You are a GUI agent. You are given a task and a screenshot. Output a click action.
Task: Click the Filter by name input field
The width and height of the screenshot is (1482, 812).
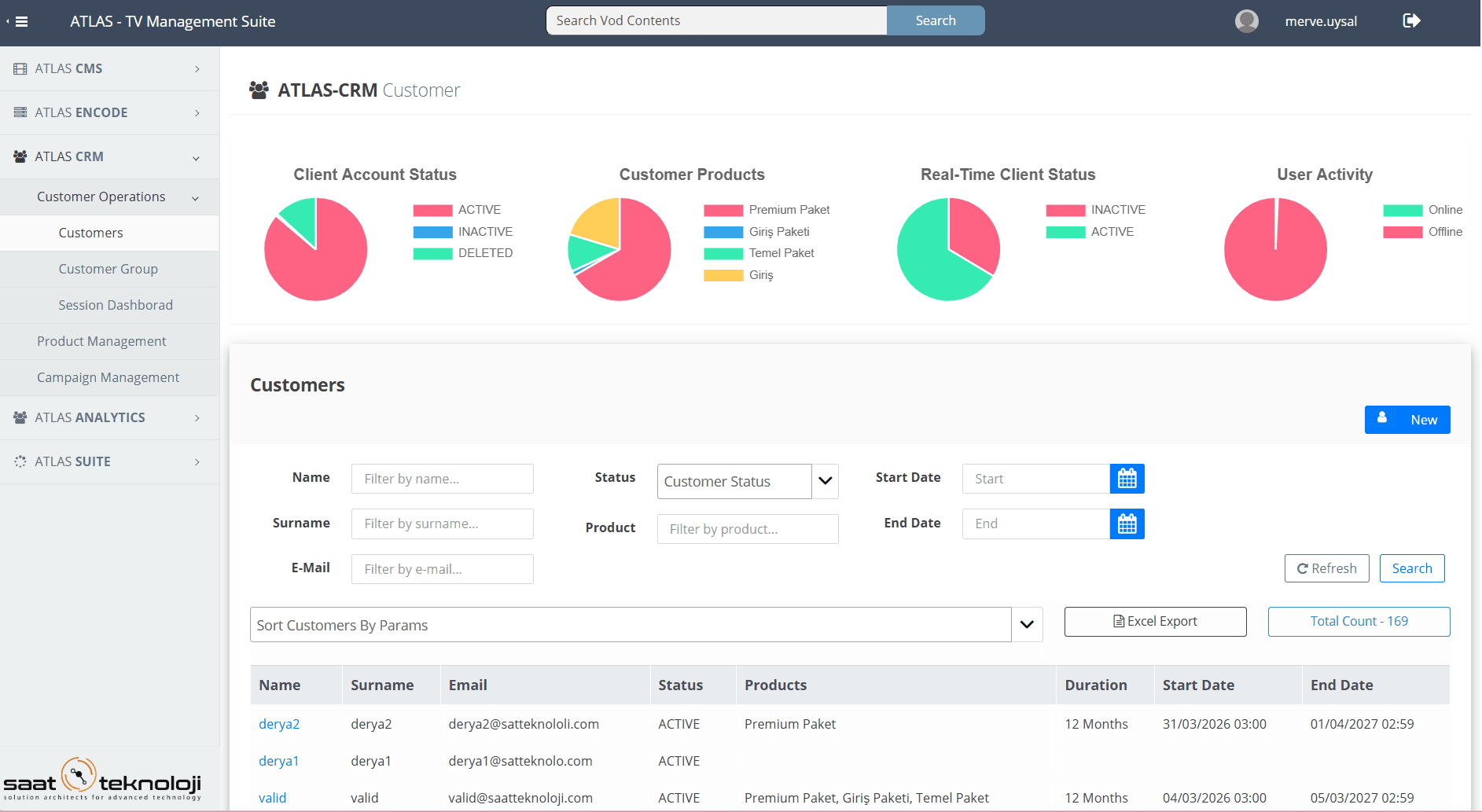point(442,478)
